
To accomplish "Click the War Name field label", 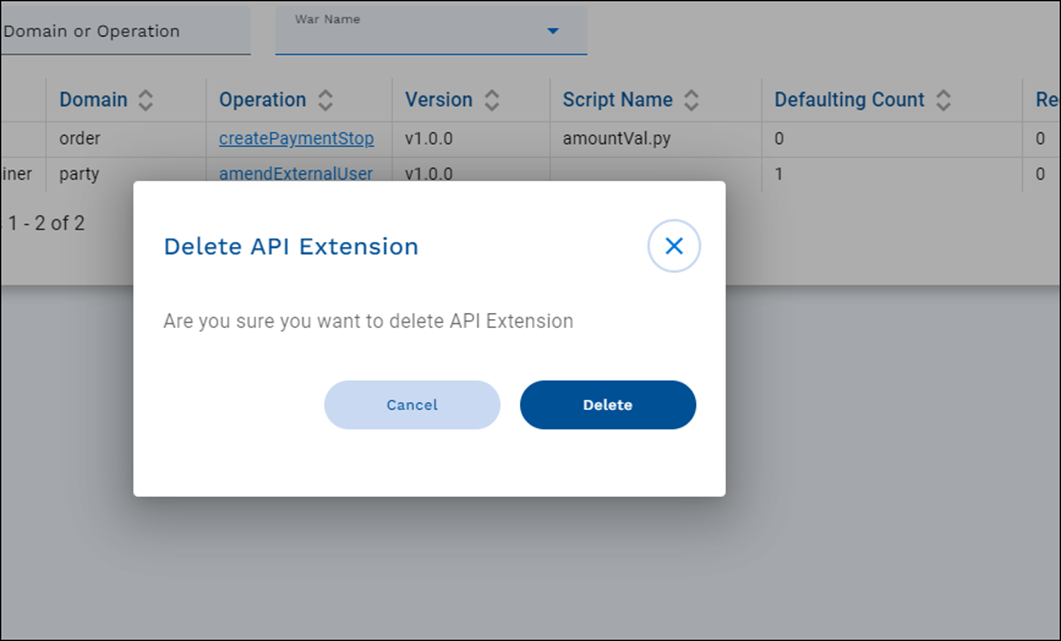I will [x=327, y=19].
